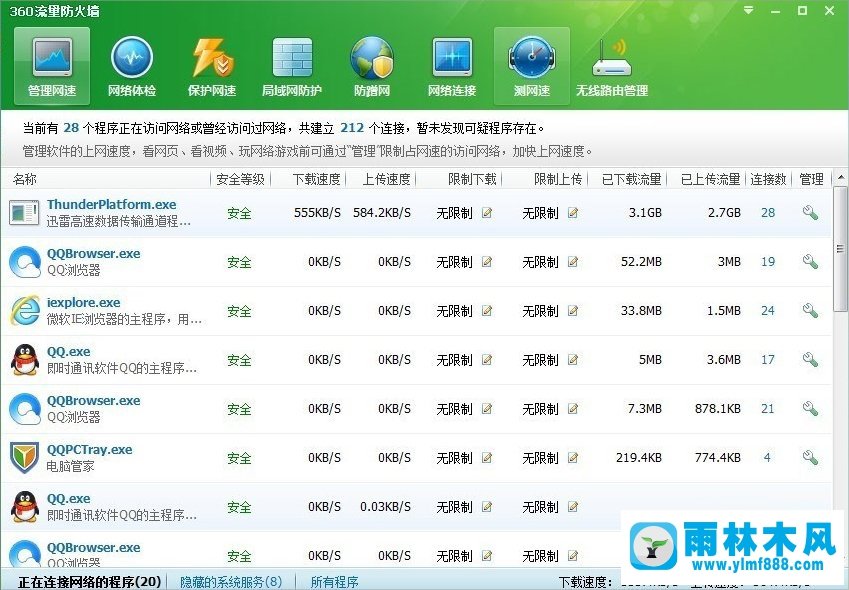849x590 pixels.
Task: Open QQPCTray.exe program name link
Action: [89, 450]
